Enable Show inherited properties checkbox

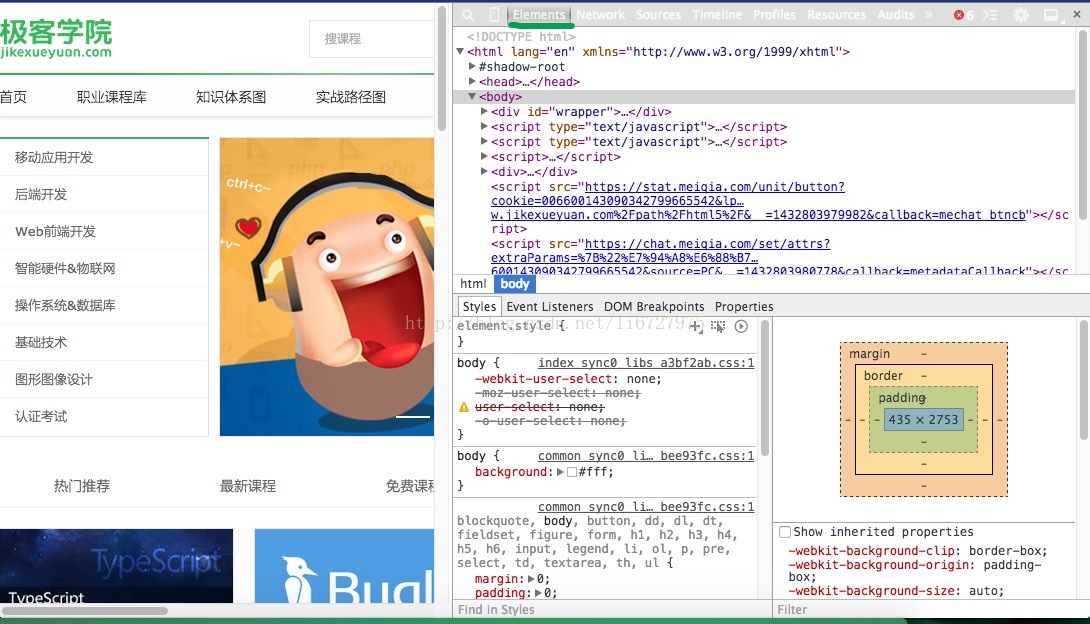pyautogui.click(x=785, y=532)
